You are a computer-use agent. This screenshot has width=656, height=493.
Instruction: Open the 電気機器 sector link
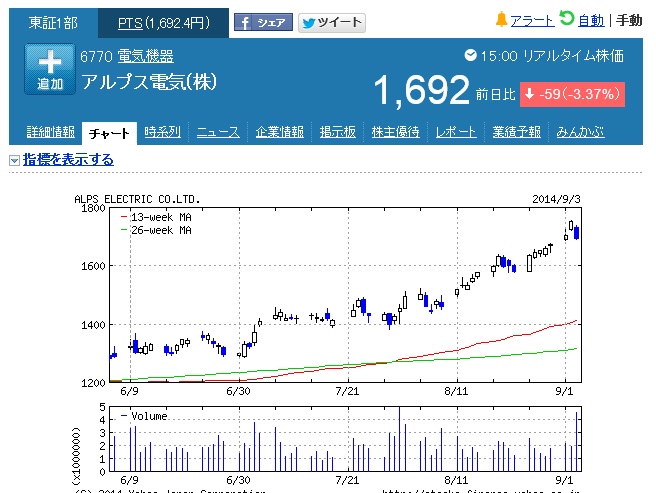145,56
